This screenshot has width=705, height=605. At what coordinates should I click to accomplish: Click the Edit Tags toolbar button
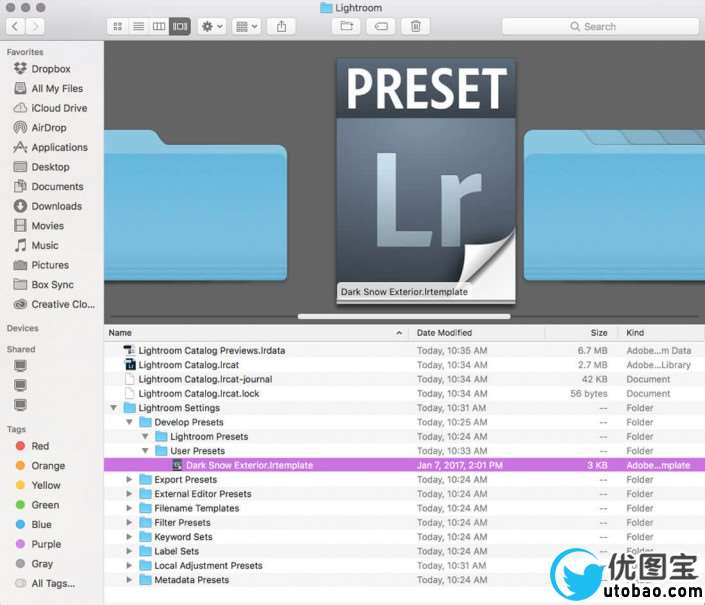(381, 27)
